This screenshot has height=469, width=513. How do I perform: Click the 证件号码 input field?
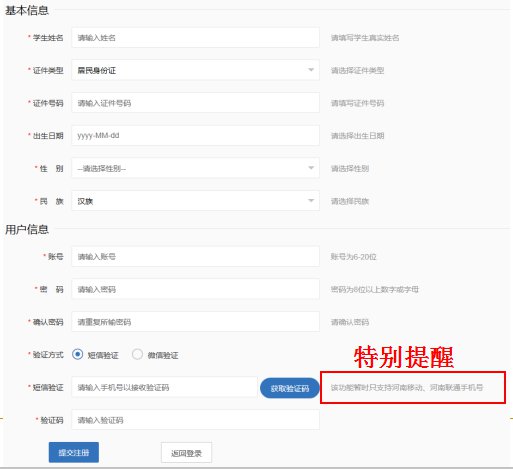coord(195,103)
